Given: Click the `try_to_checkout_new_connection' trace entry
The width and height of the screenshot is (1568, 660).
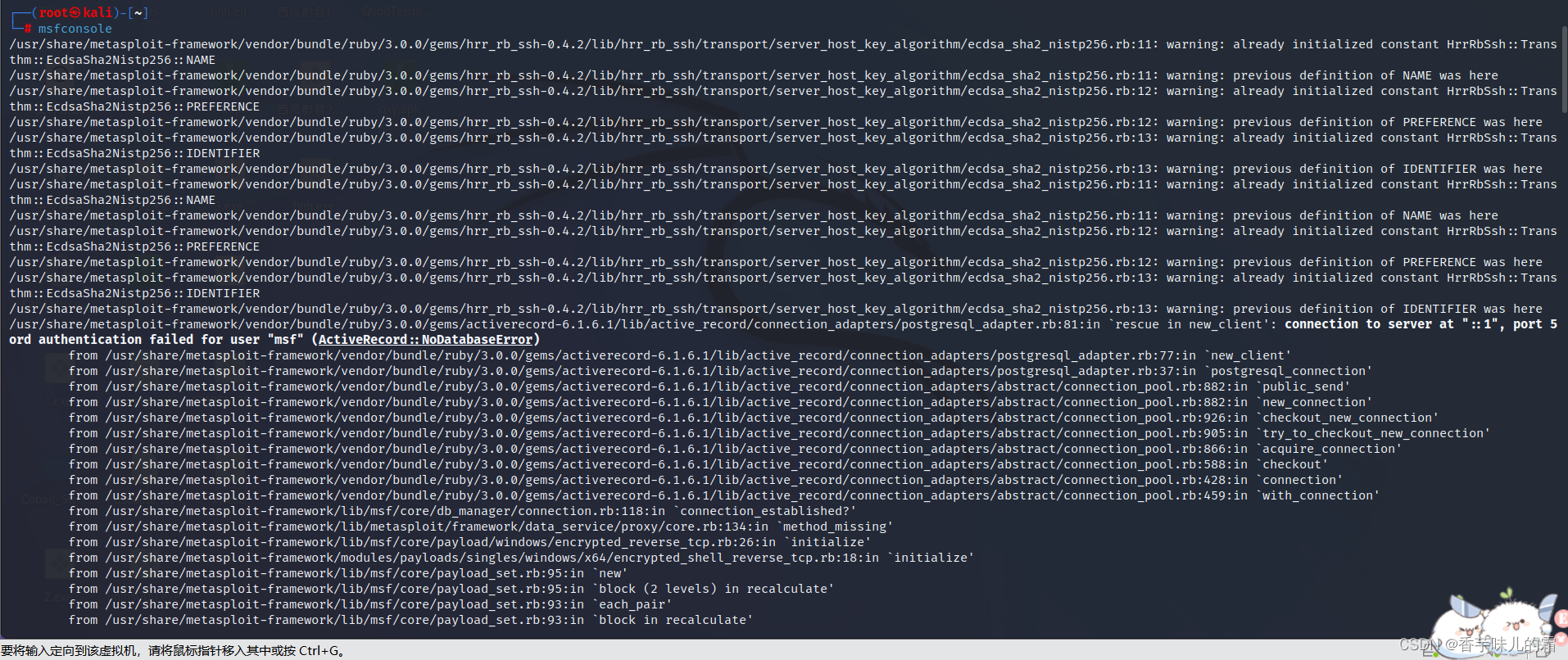Looking at the screenshot, I should (x=1373, y=433).
